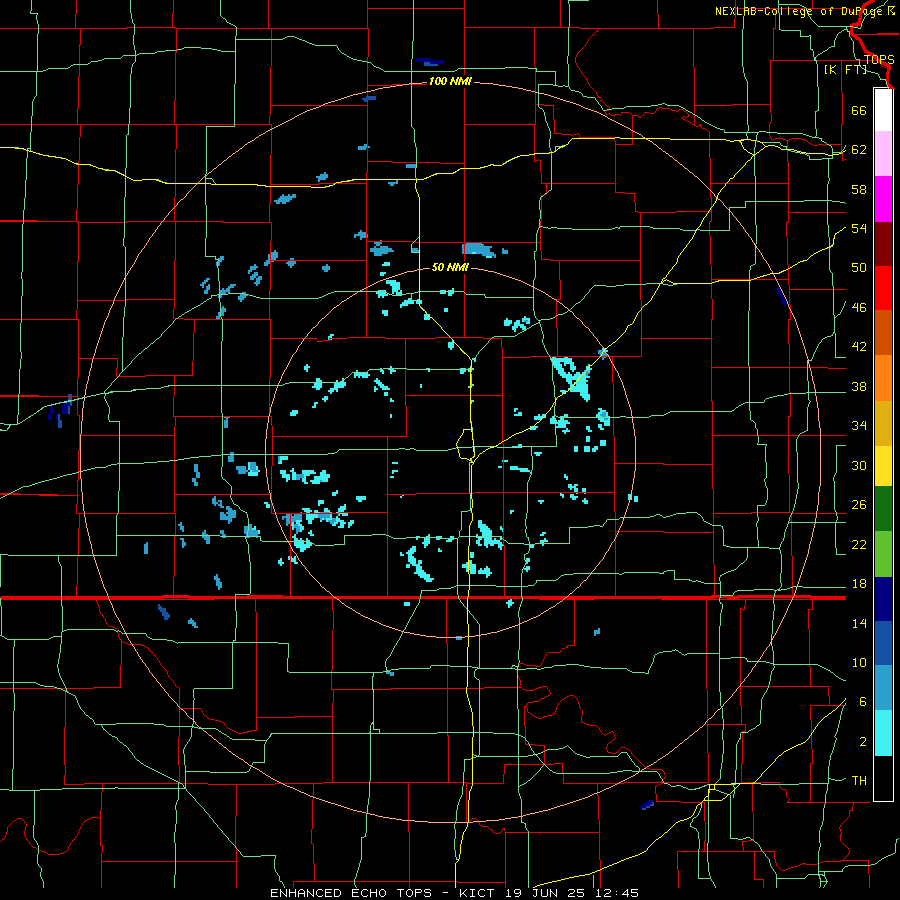Click the legend value 38
This screenshot has height=900, width=900.
click(859, 386)
